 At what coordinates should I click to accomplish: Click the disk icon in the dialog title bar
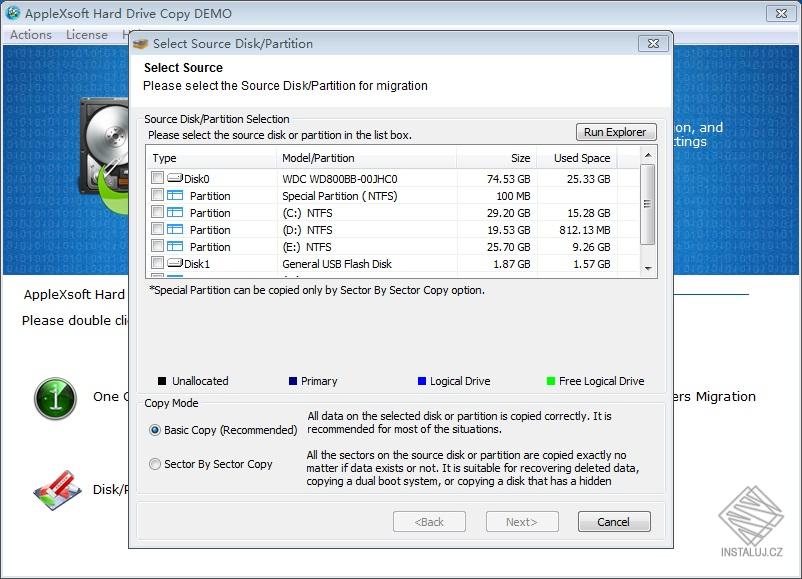[140, 43]
